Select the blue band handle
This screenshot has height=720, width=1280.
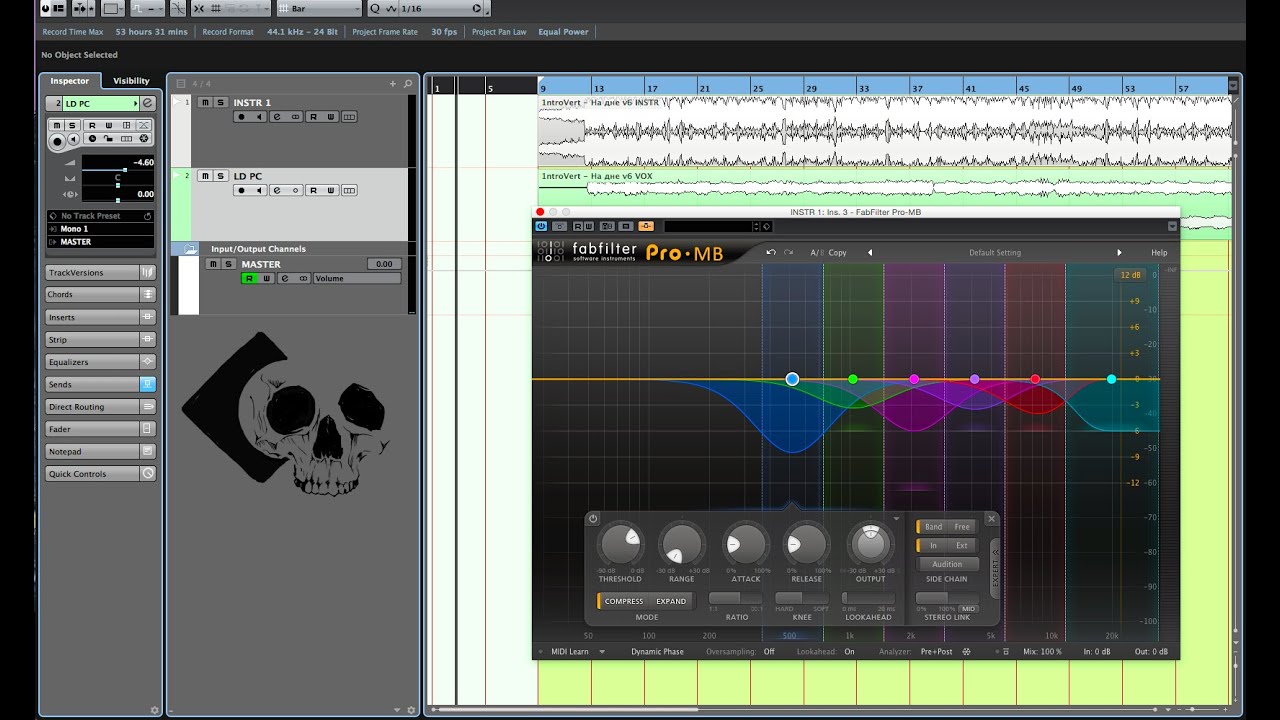[792, 379]
